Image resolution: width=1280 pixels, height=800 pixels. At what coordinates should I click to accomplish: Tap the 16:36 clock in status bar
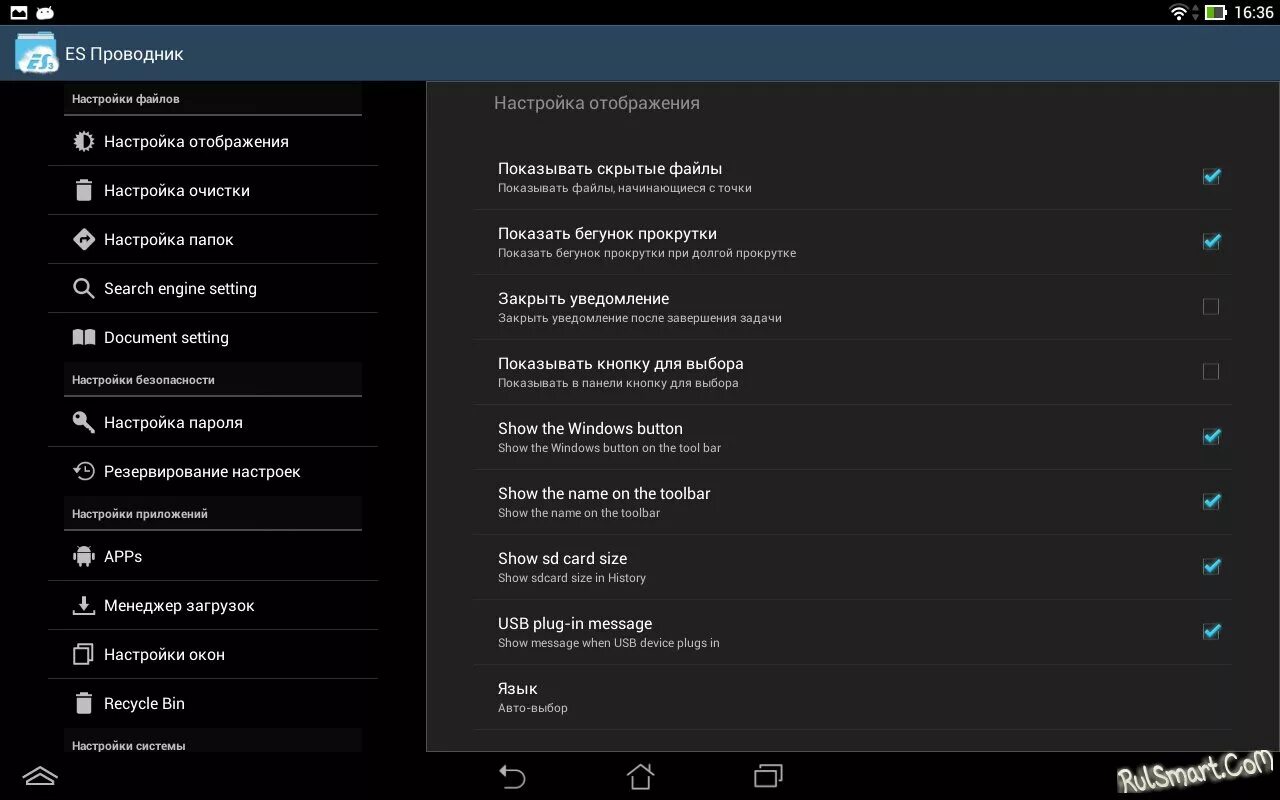[1254, 13]
